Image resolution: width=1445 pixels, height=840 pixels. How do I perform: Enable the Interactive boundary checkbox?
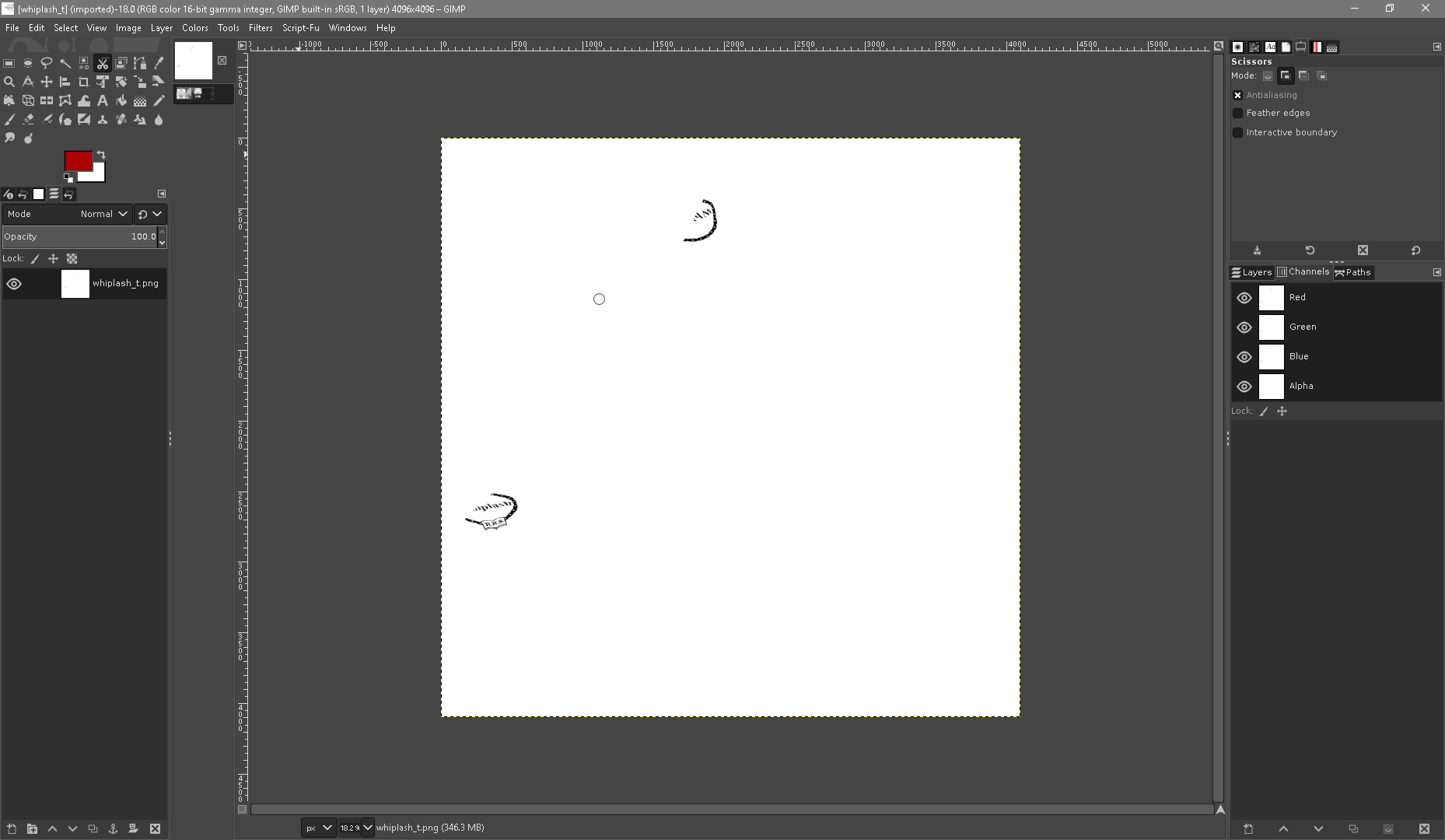tap(1237, 132)
